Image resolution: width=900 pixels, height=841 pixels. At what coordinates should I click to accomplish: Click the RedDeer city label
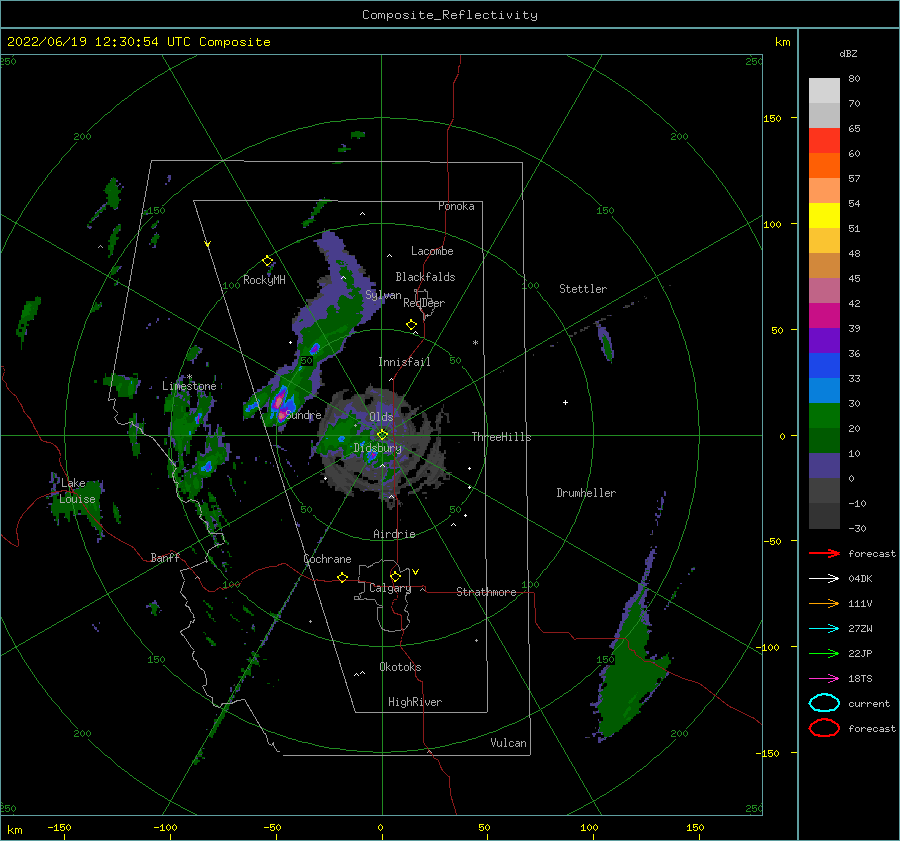click(x=424, y=303)
